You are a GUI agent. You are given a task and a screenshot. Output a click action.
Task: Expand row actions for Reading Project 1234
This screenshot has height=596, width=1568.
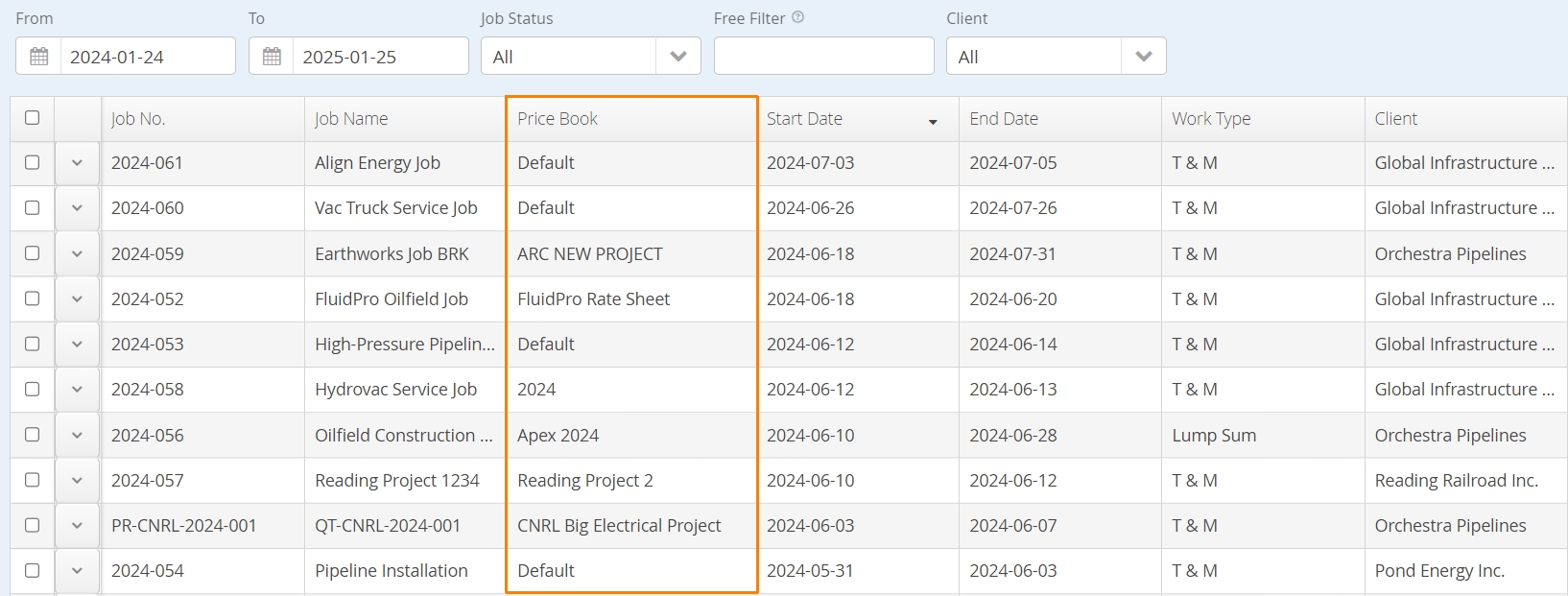point(77,480)
